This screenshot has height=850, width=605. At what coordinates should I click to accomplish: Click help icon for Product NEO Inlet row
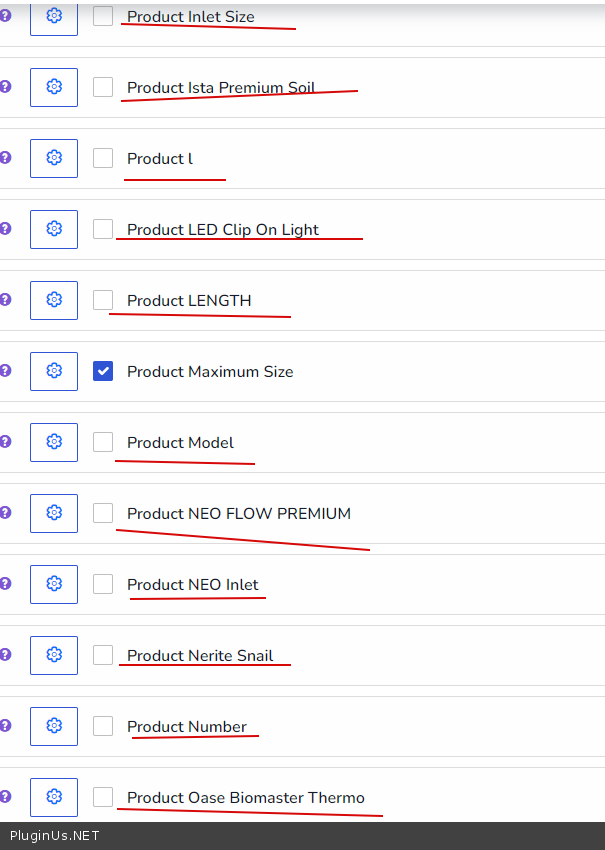tap(5, 584)
